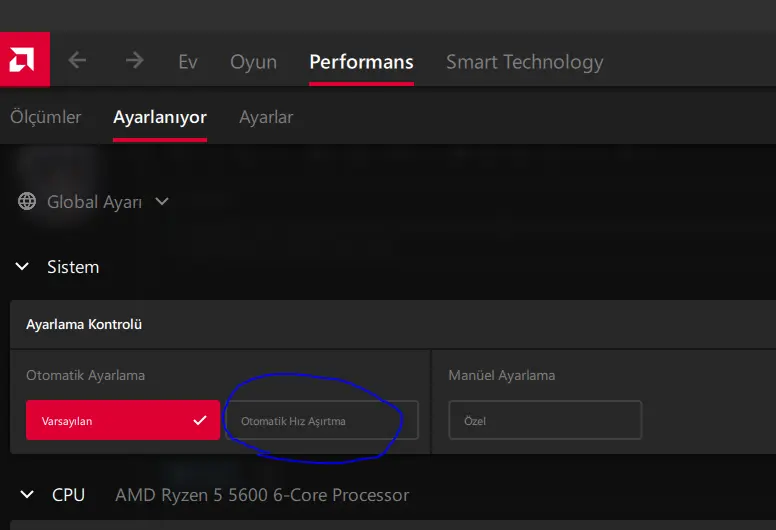The width and height of the screenshot is (776, 530).
Task: Open the Smart Technology tab
Action: coord(525,62)
